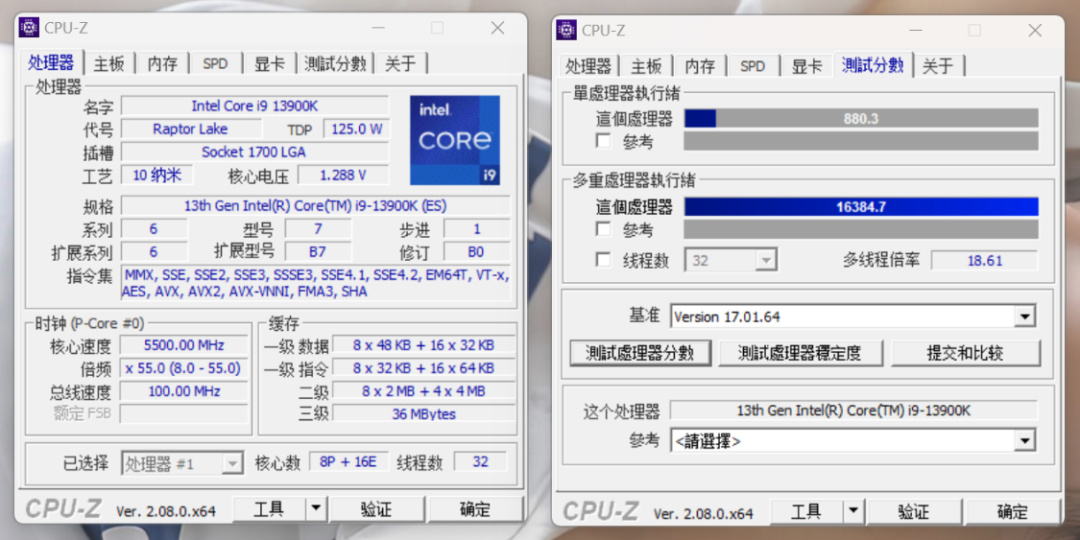Open the 线程数 dropdown showing 32
The height and width of the screenshot is (540, 1080).
pos(731,261)
